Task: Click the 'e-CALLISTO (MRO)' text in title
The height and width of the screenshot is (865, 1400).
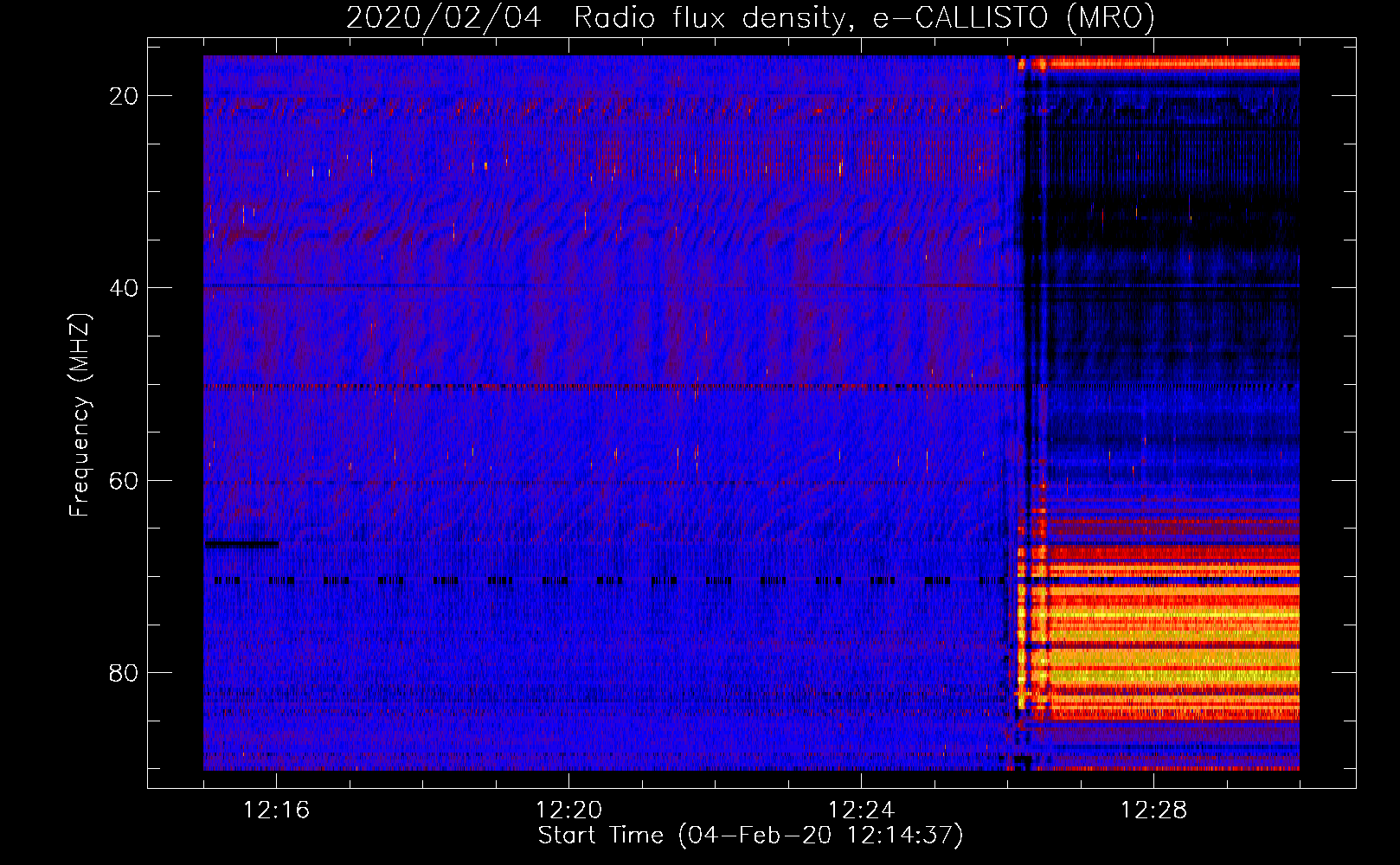Action: coord(1012,17)
